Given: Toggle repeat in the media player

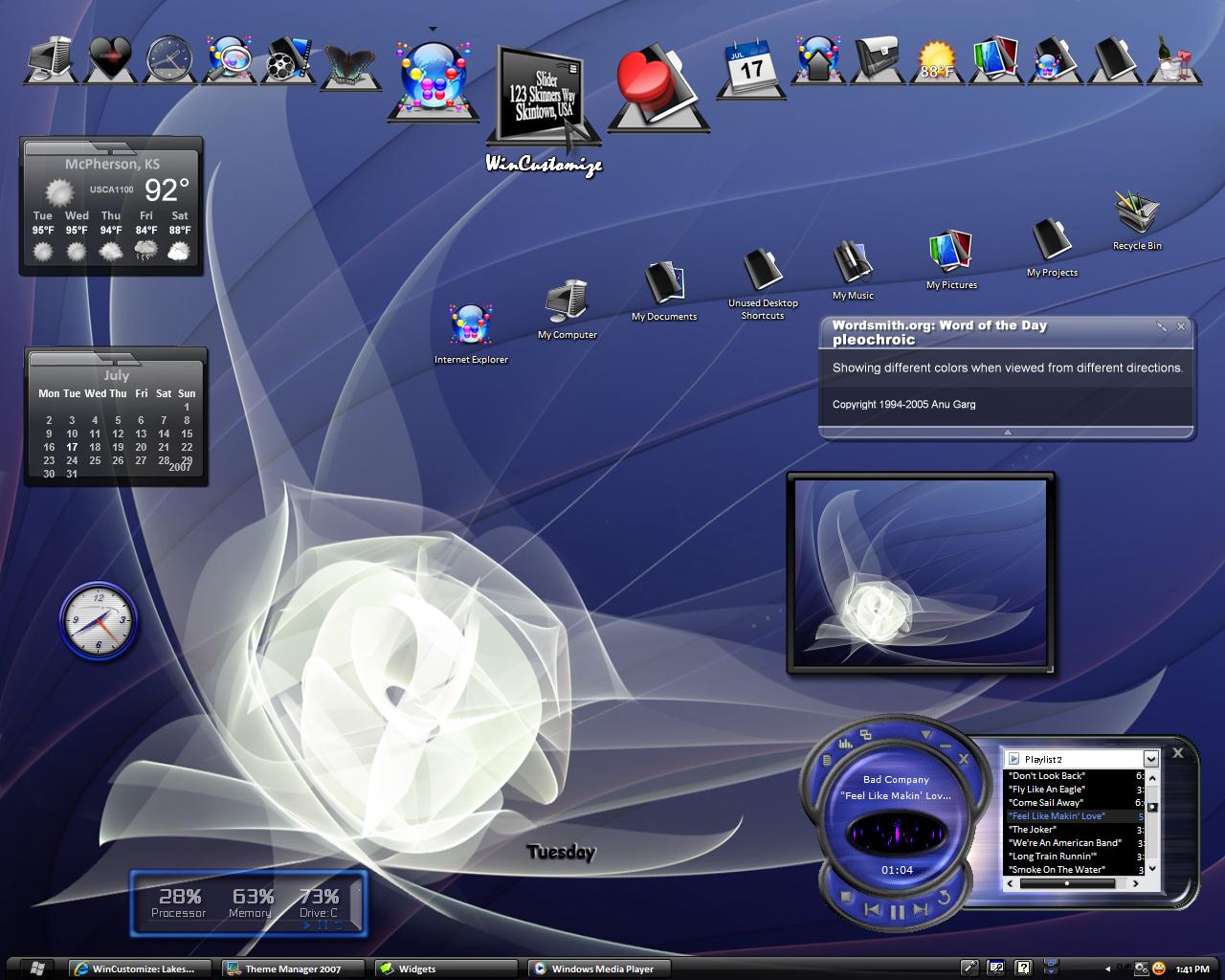Looking at the screenshot, I should point(944,898).
